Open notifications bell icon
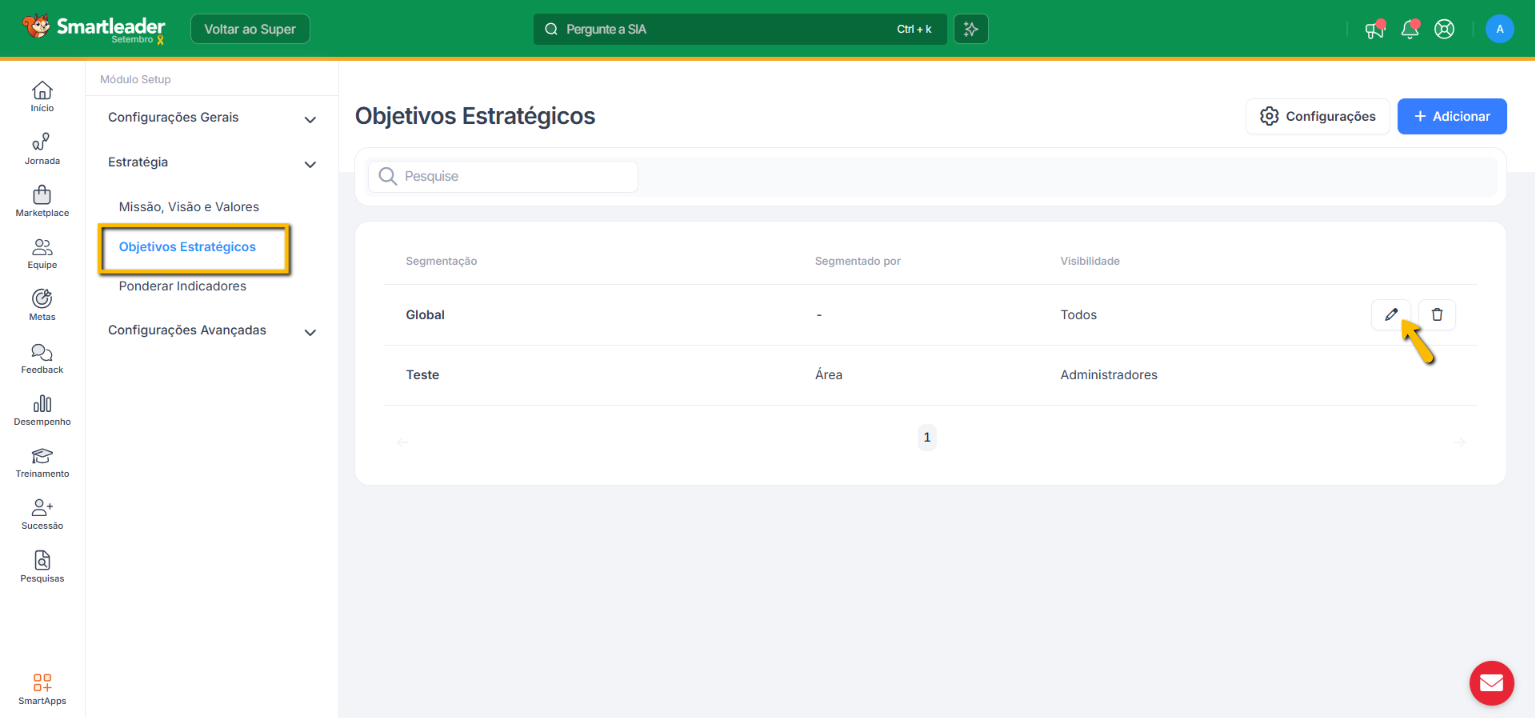 (x=1410, y=29)
